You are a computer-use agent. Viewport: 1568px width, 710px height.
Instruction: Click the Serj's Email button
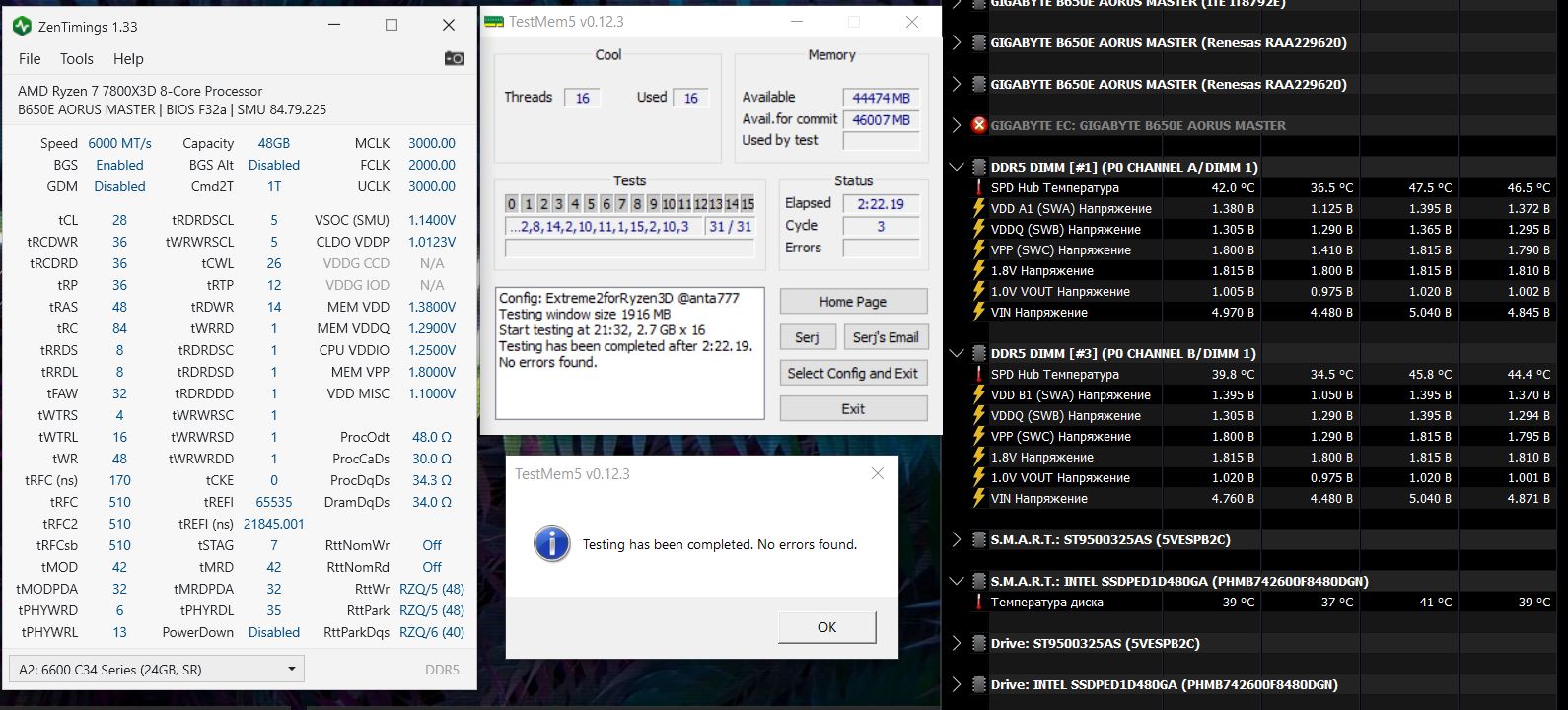tap(886, 337)
